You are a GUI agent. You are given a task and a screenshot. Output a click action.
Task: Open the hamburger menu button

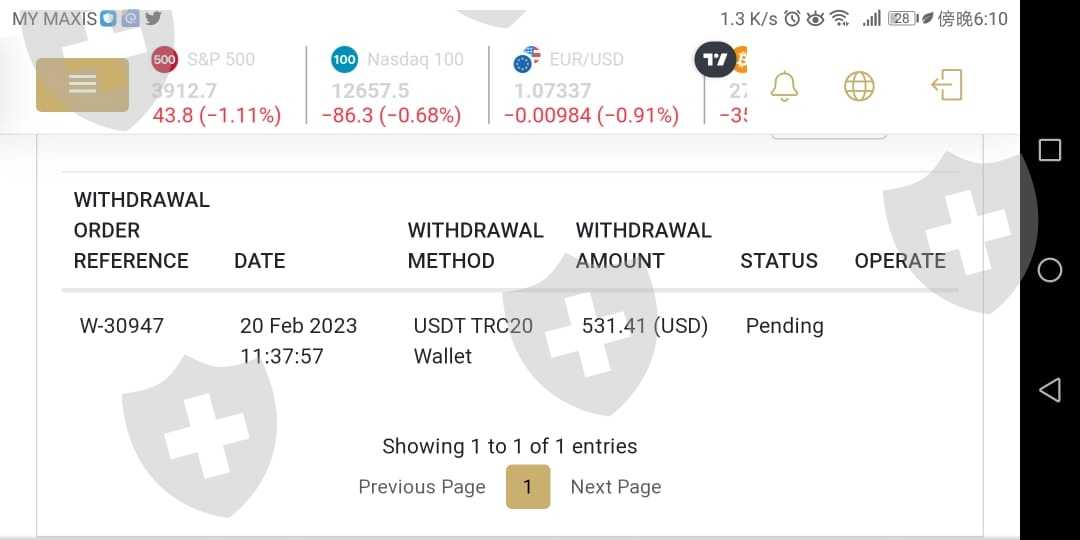tap(82, 85)
